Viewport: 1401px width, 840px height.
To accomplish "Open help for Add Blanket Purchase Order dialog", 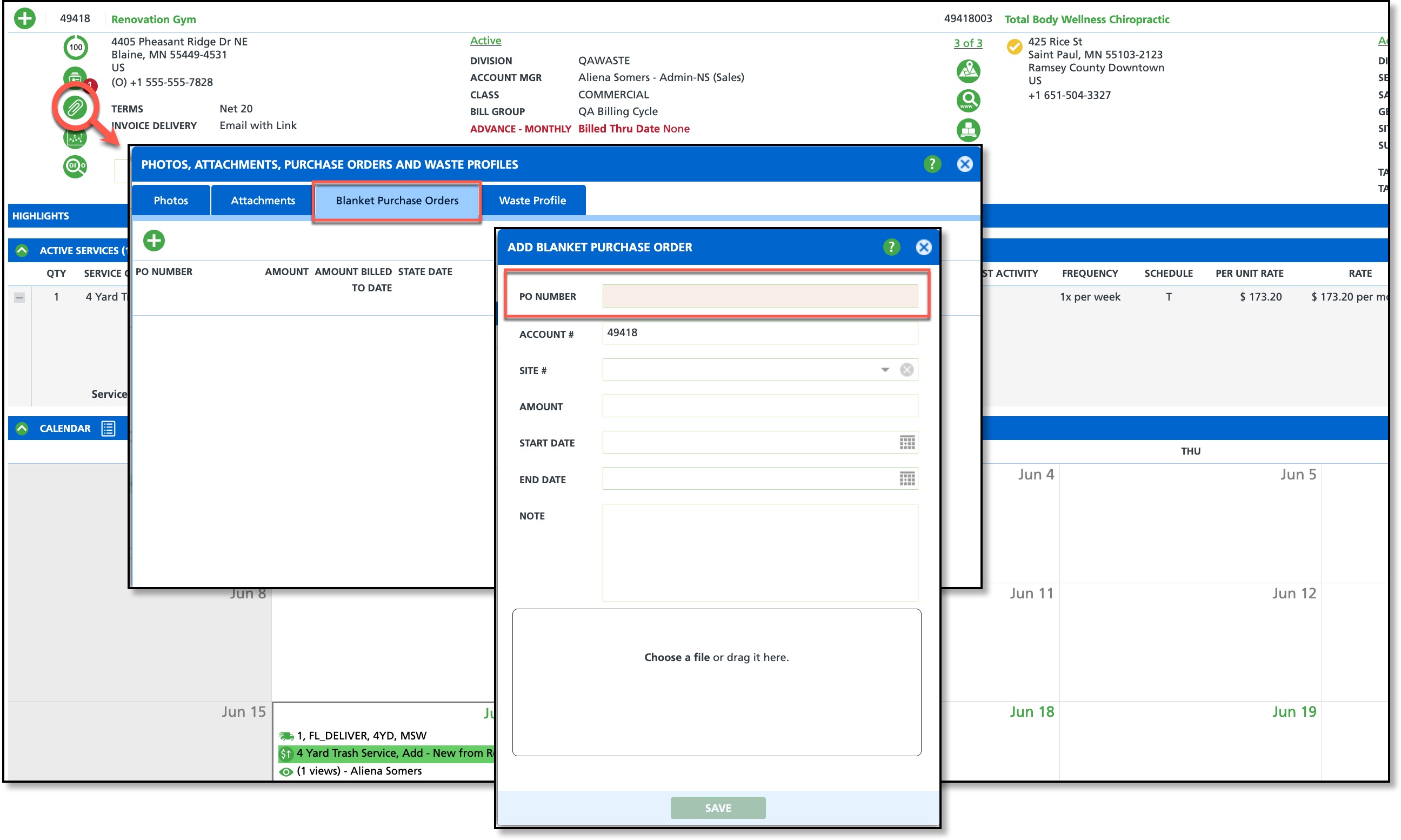I will click(x=891, y=248).
